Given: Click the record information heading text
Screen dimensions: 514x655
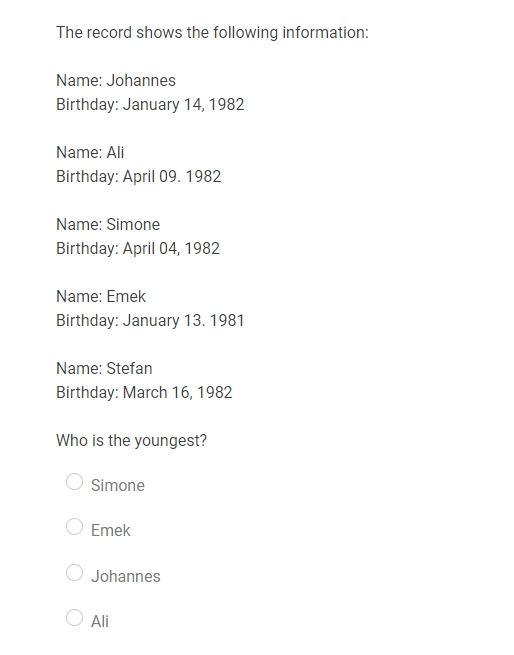Looking at the screenshot, I should (x=212, y=33).
